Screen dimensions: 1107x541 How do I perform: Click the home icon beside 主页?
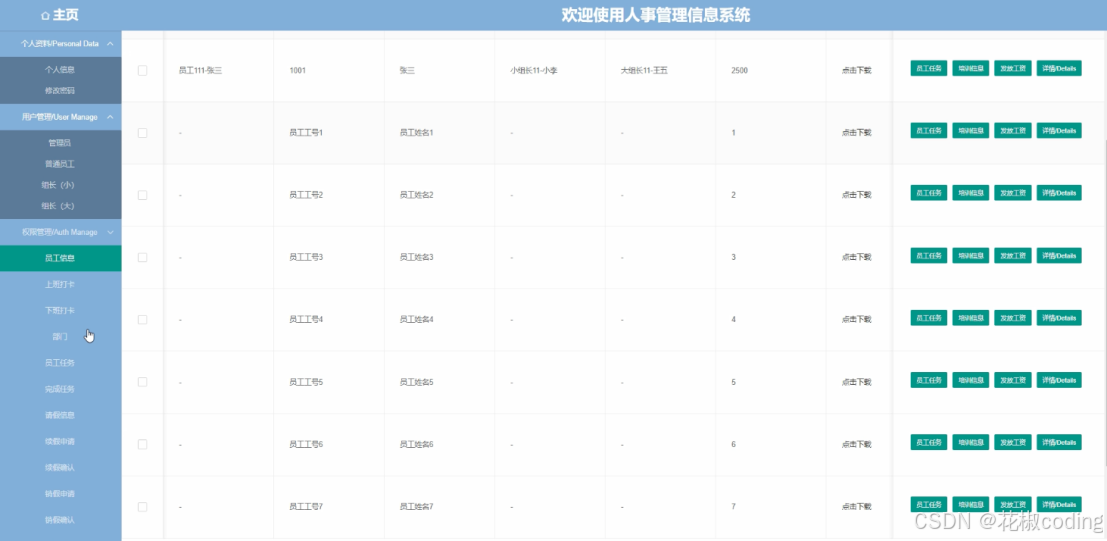46,15
